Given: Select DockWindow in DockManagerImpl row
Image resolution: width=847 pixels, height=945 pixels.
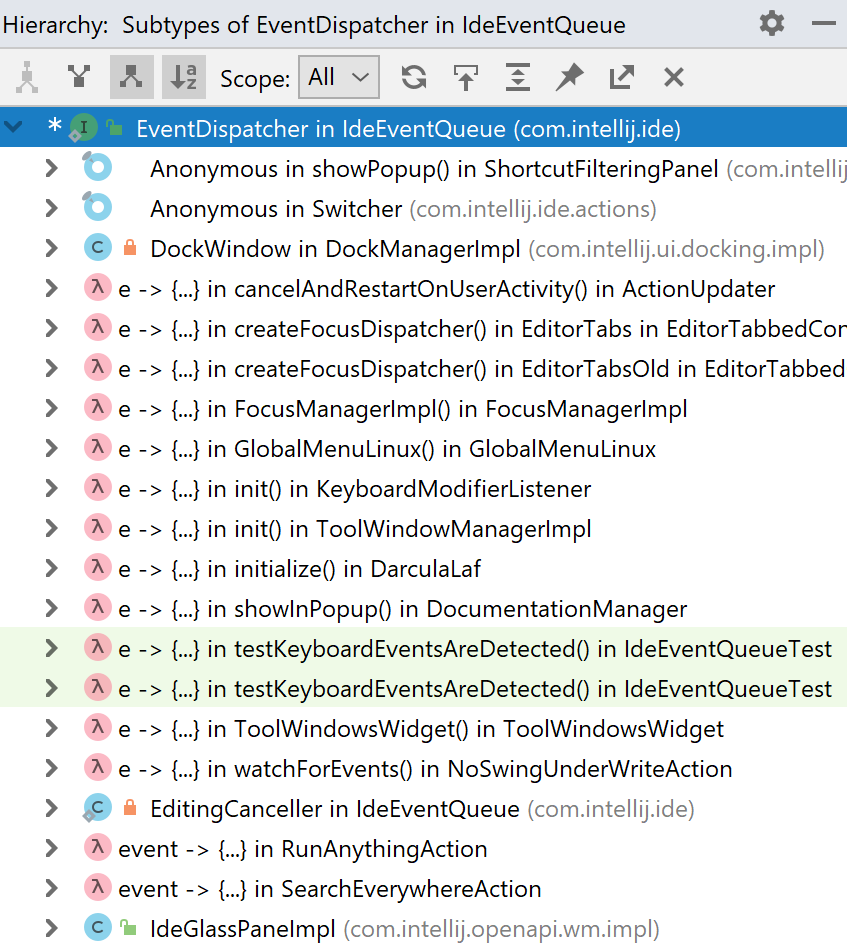Looking at the screenshot, I should pyautogui.click(x=423, y=248).
